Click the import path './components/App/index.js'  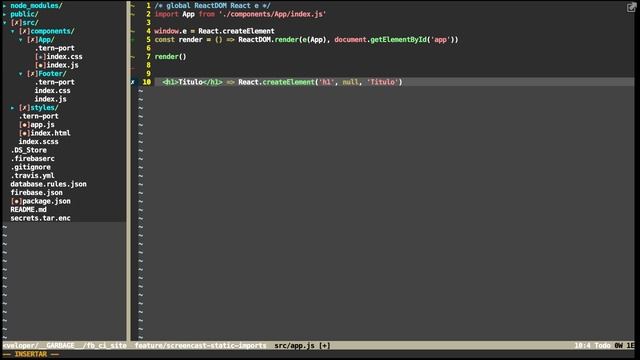point(272,14)
